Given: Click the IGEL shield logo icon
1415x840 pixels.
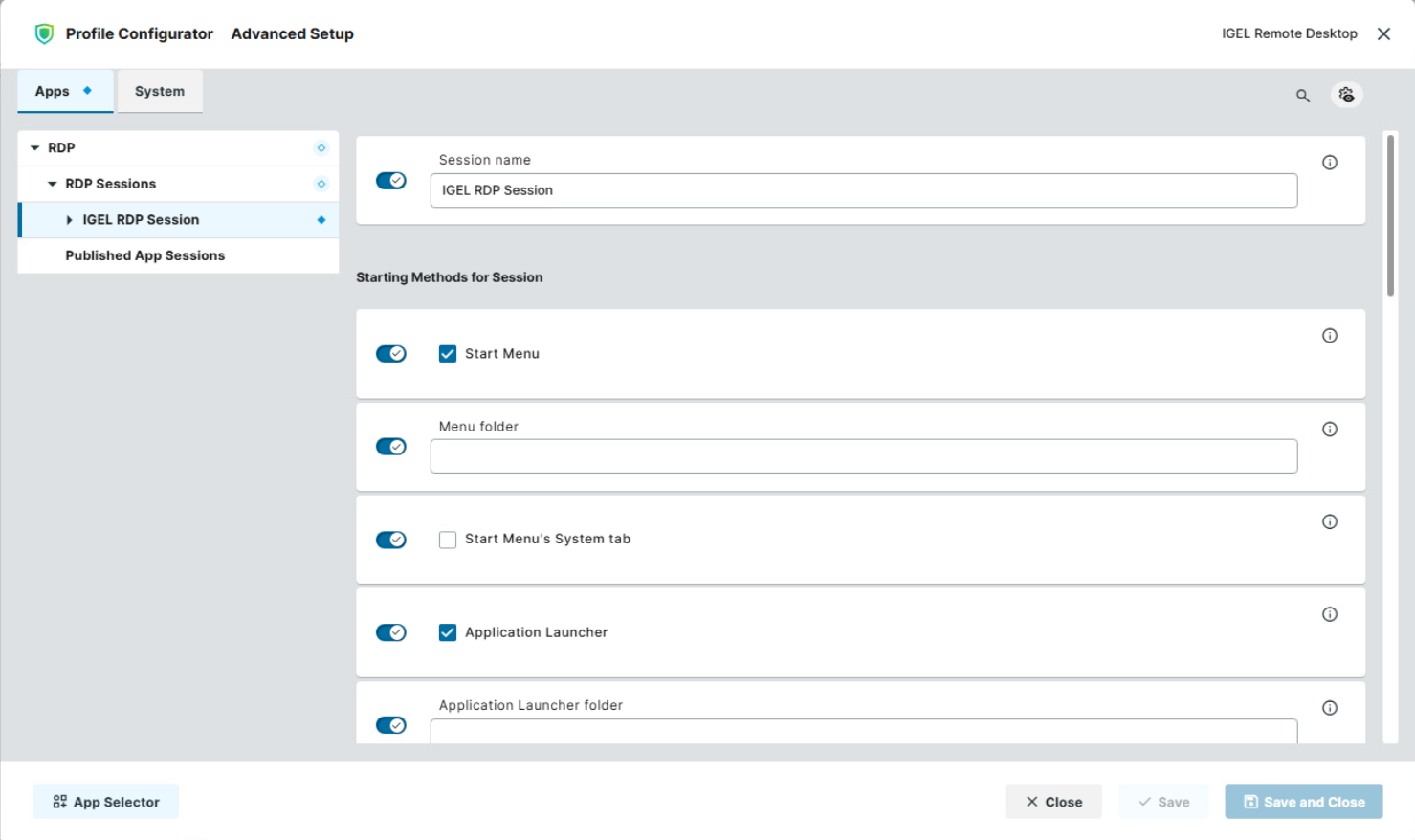Looking at the screenshot, I should click(x=44, y=34).
